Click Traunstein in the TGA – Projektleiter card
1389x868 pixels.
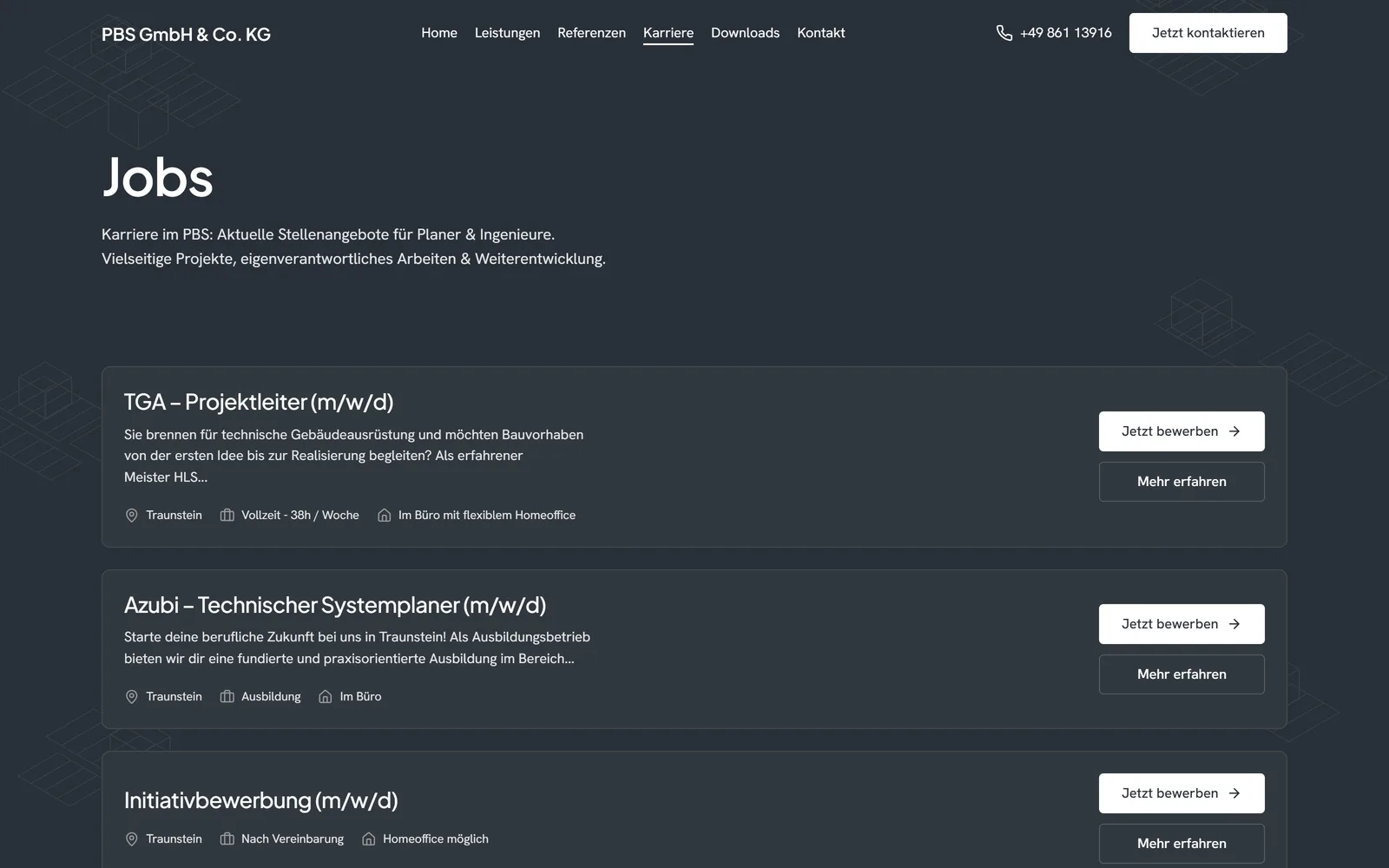click(174, 516)
